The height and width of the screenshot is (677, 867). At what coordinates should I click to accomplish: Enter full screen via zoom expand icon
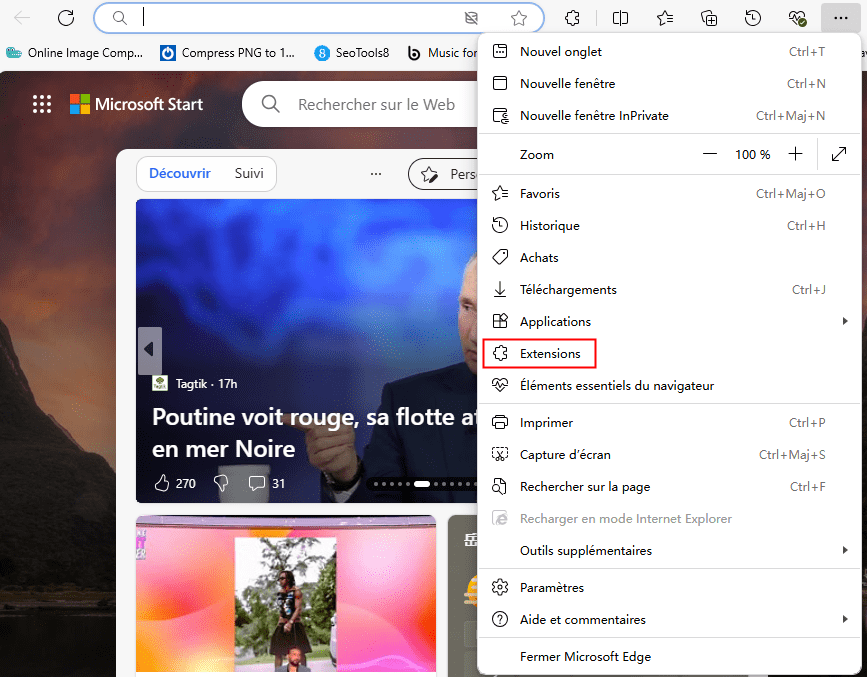pos(839,154)
